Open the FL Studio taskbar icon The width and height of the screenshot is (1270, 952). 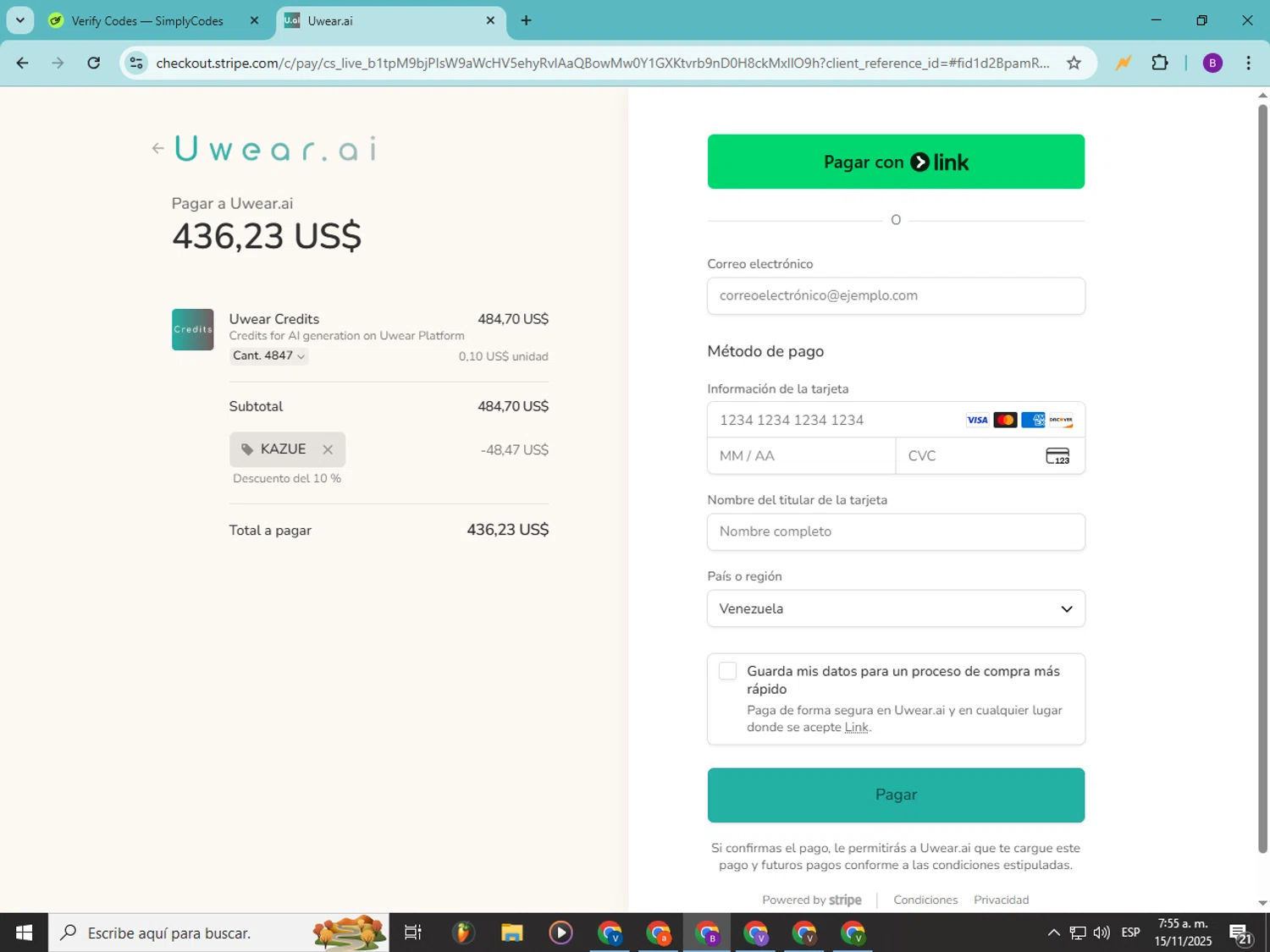click(462, 933)
